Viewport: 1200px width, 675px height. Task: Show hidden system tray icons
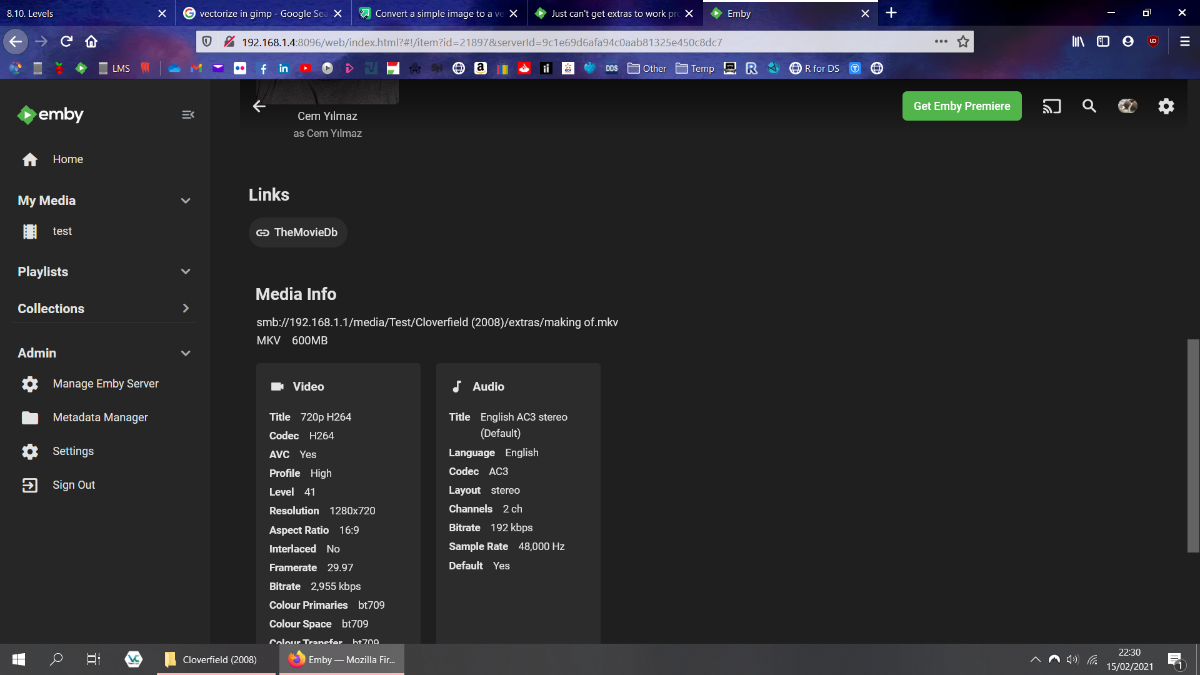(x=1035, y=660)
